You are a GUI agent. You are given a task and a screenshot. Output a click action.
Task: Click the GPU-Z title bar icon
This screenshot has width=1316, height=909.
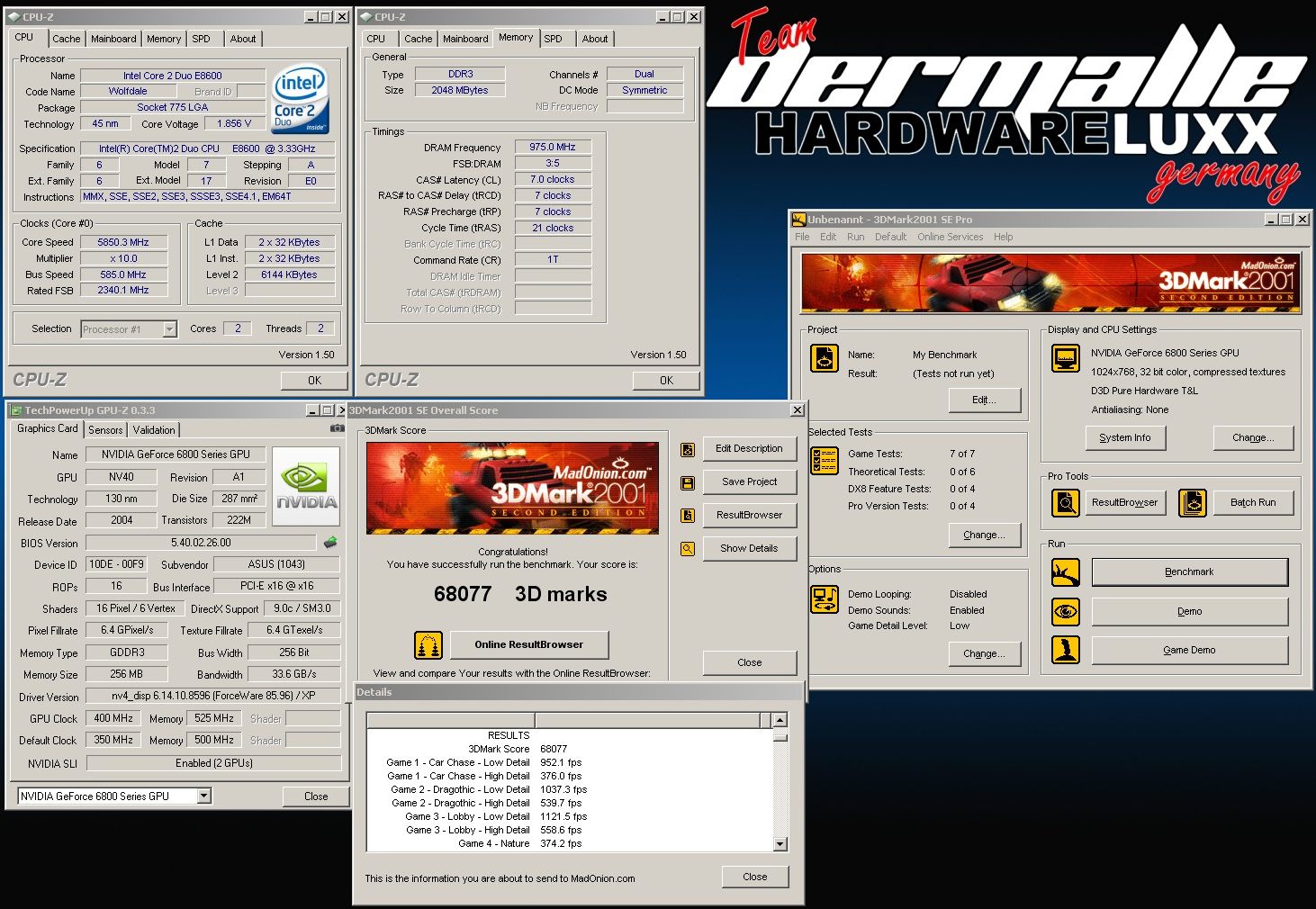pyautogui.click(x=16, y=410)
